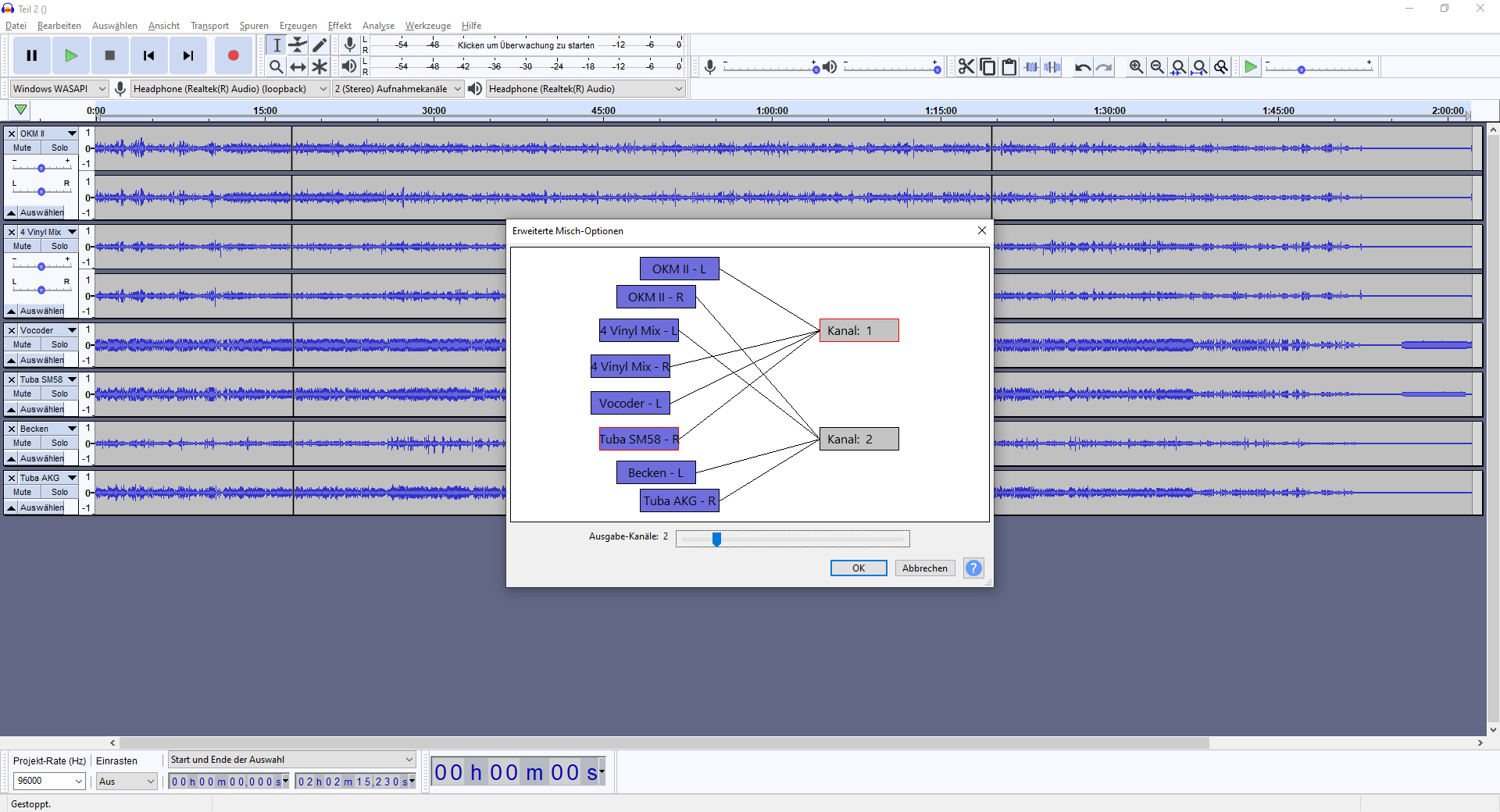The width and height of the screenshot is (1500, 812).
Task: Click the Ausgabe-Kanäle slider handle
Action: (x=716, y=539)
